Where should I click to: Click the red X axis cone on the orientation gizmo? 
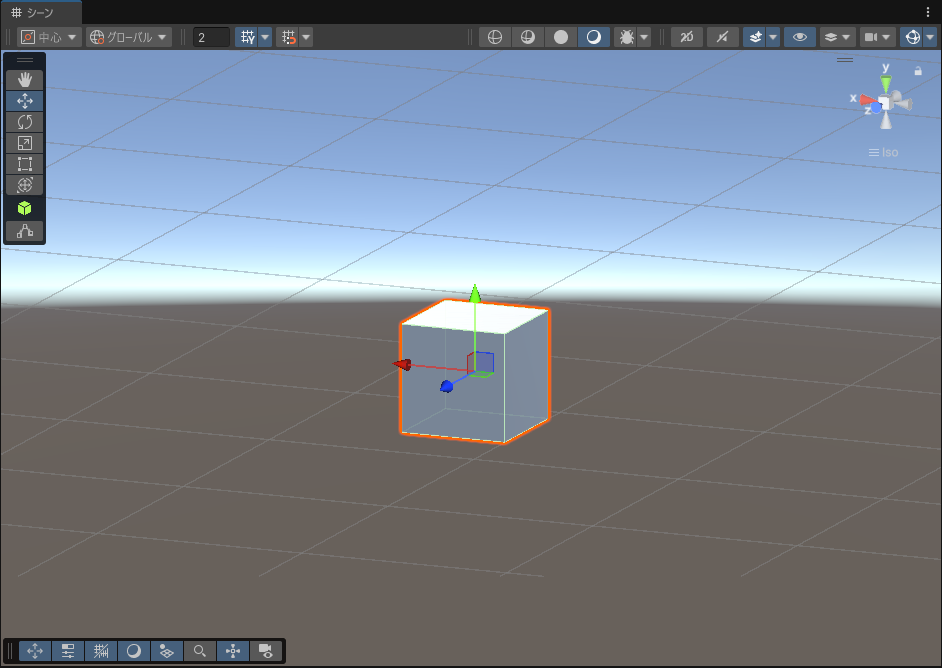coord(868,100)
